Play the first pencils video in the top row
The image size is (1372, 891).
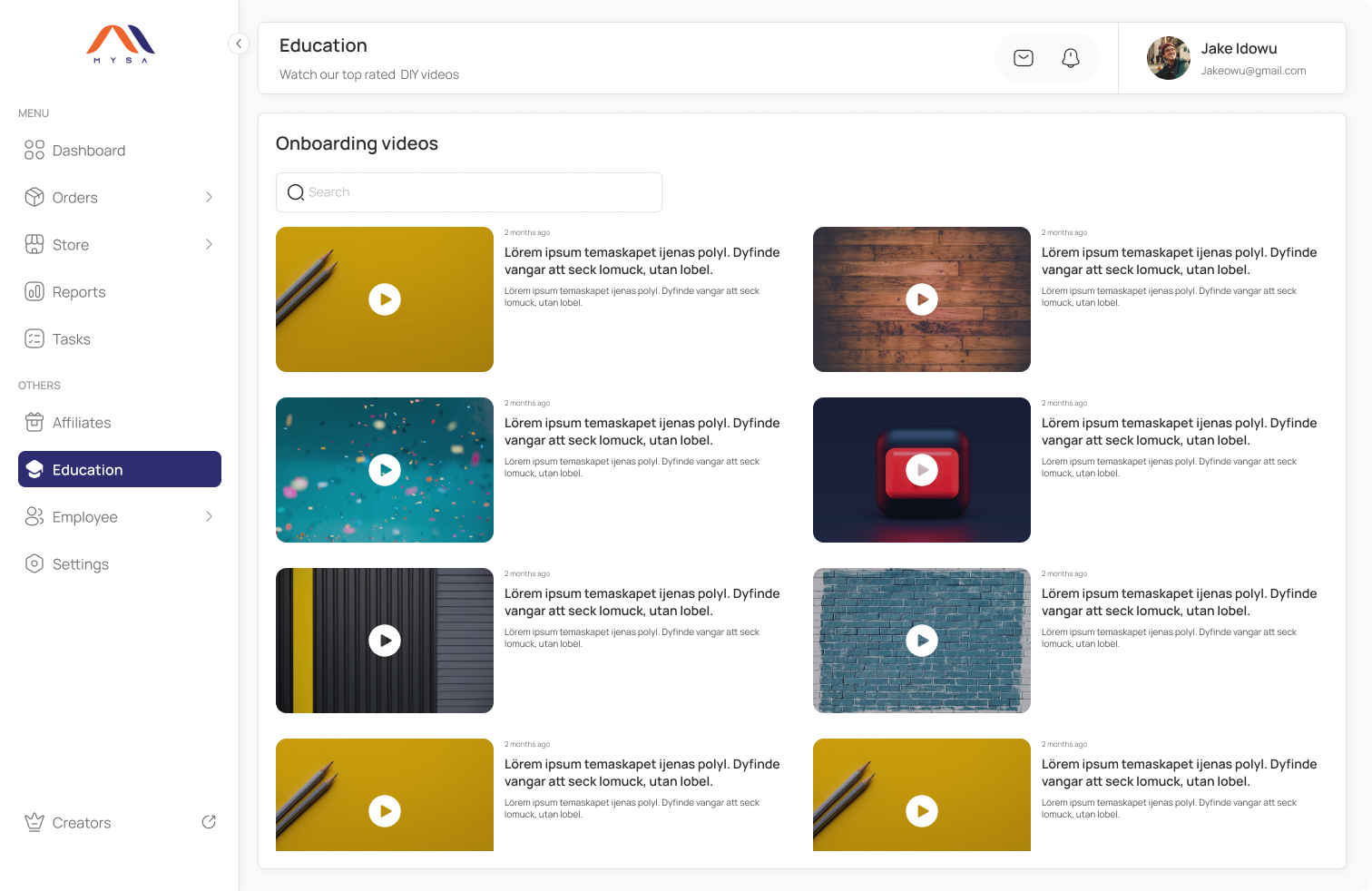(x=385, y=299)
